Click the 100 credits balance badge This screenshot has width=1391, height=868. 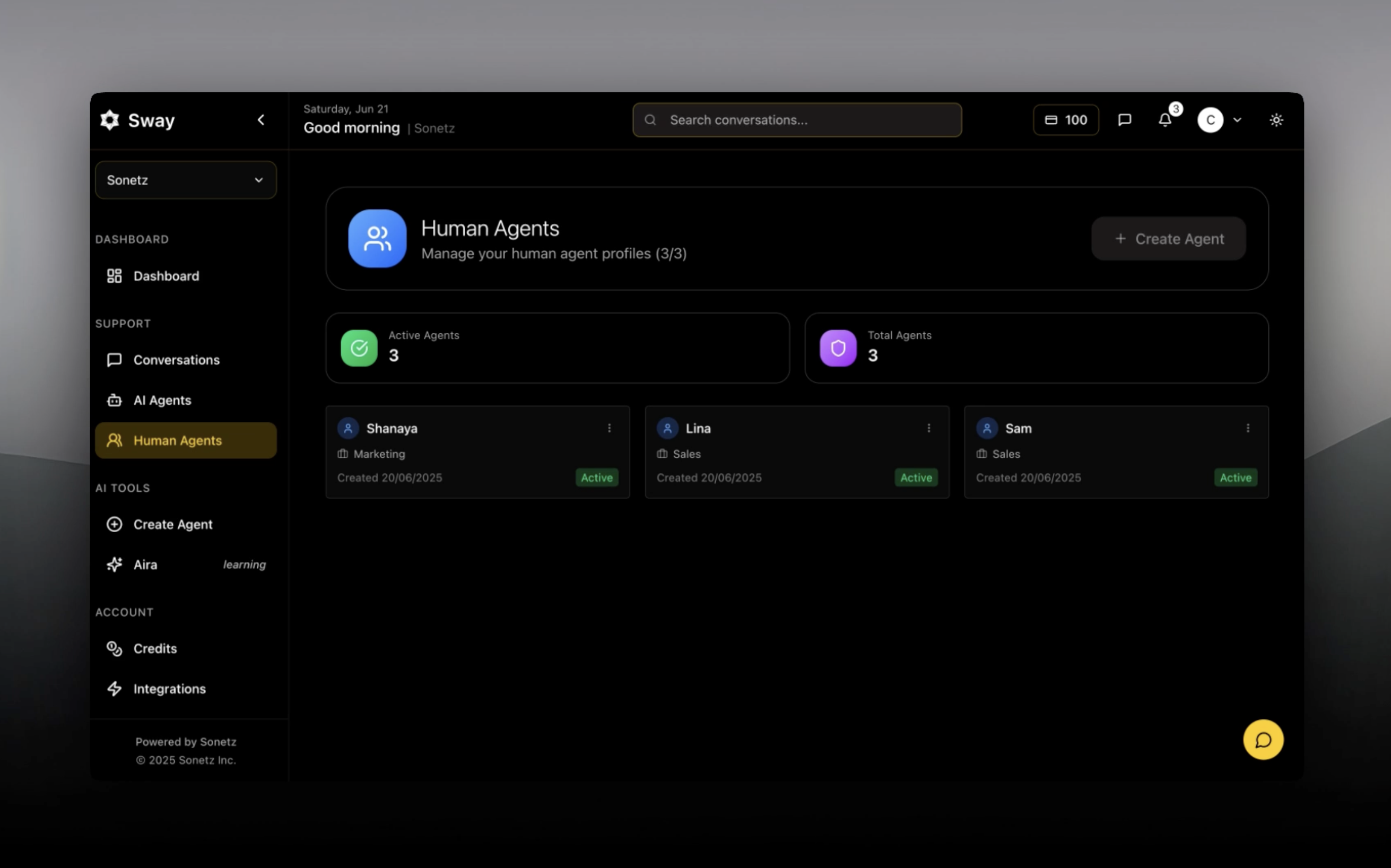(1066, 120)
